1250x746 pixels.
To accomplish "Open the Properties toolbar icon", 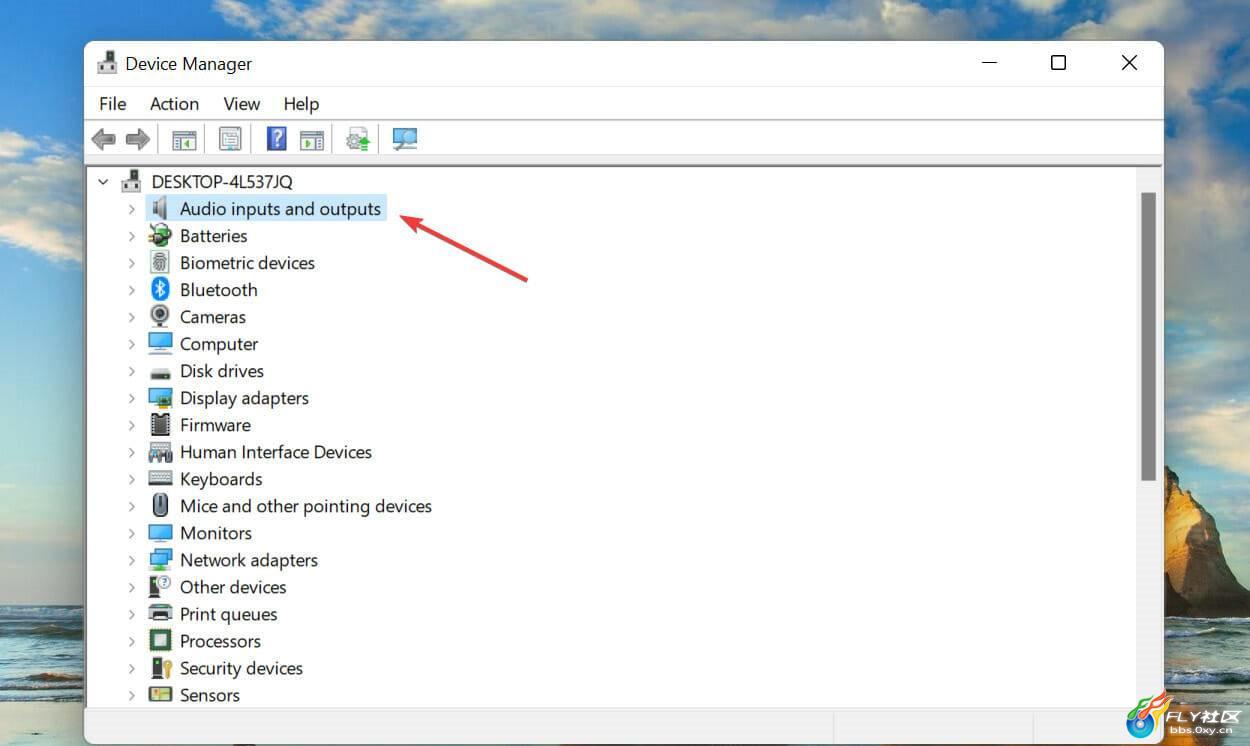I will 230,139.
